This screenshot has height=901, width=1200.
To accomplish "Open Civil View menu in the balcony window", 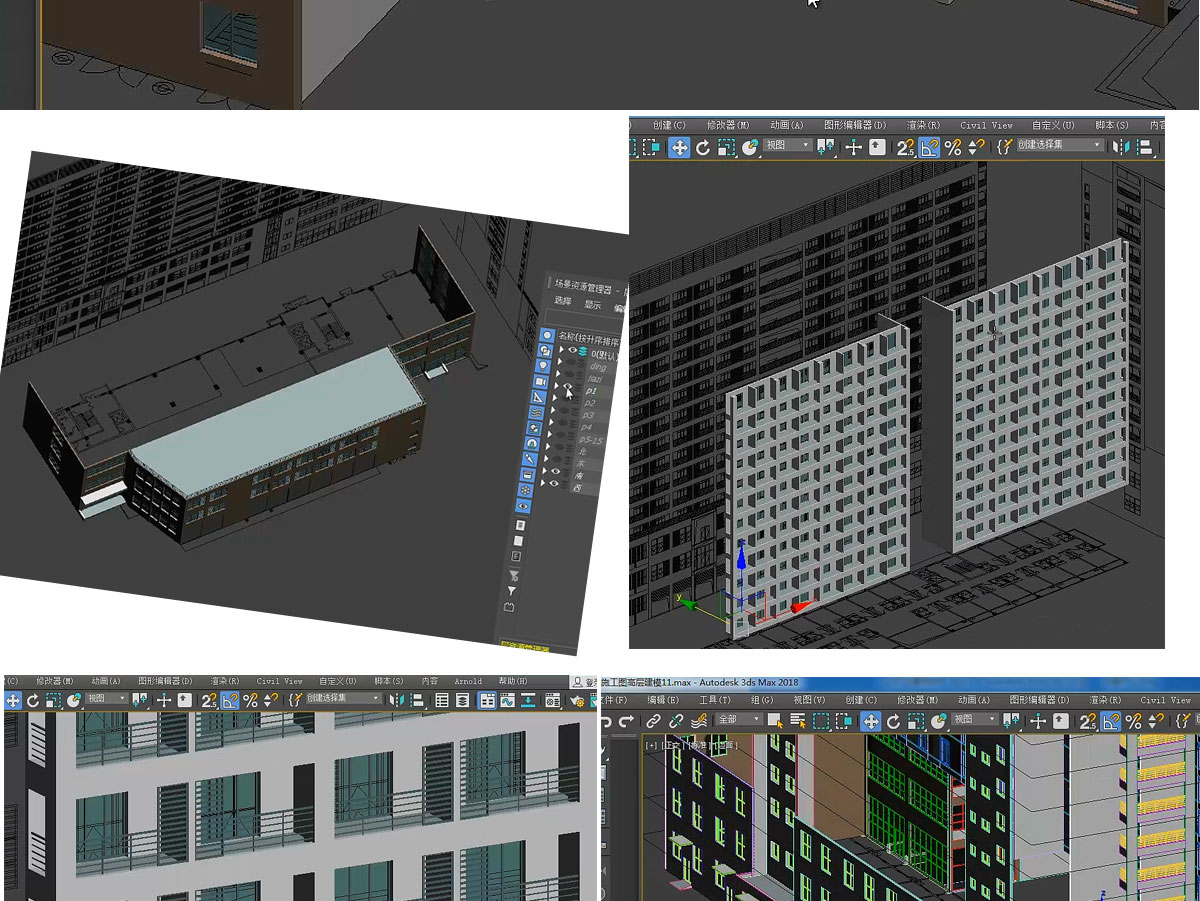I will tap(279, 682).
